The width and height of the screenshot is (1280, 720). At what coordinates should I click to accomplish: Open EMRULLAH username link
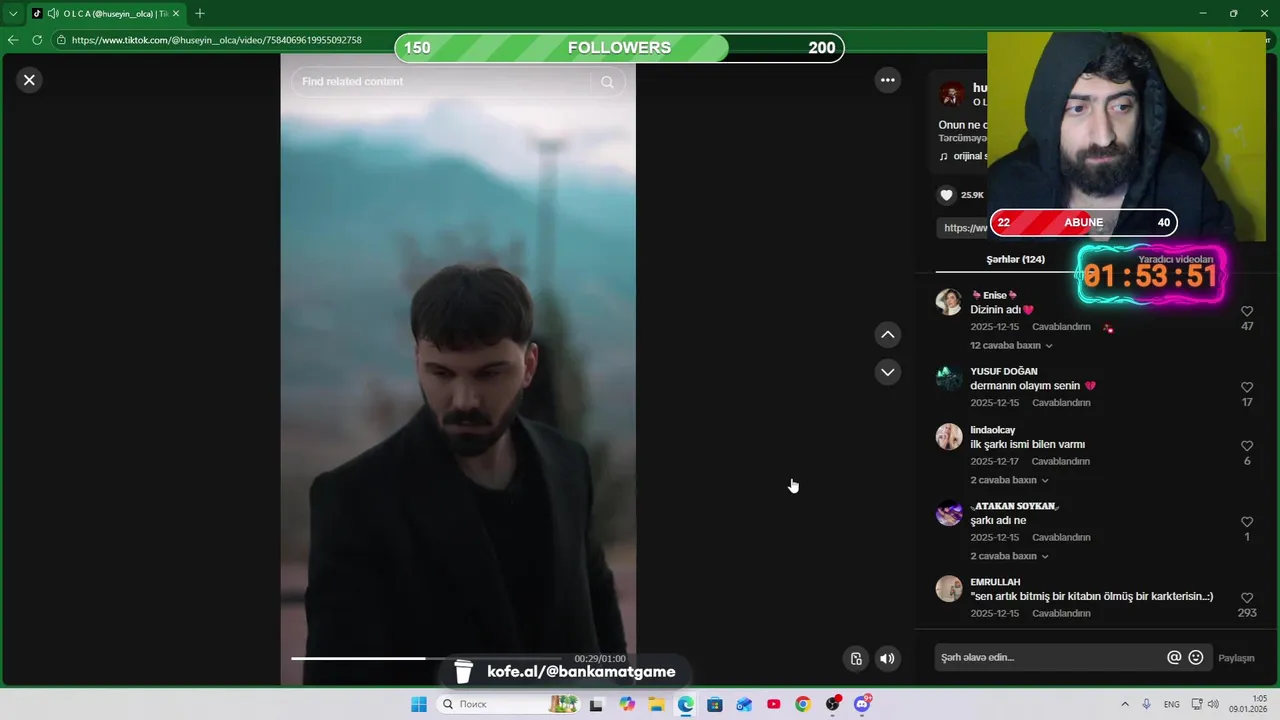click(995, 582)
